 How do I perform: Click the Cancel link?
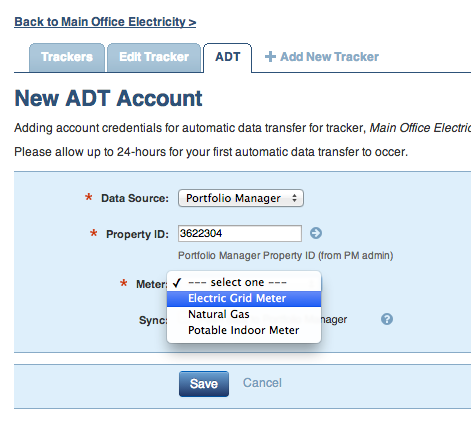(x=262, y=383)
